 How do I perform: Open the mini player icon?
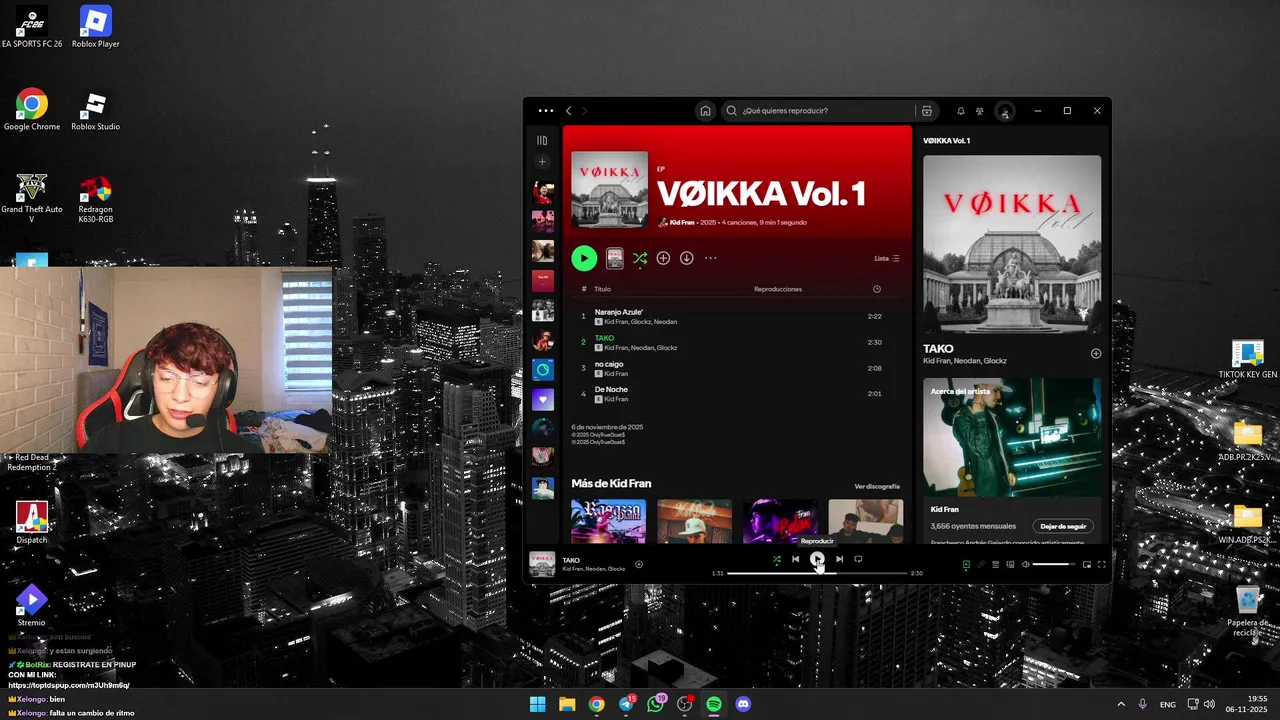1087,565
